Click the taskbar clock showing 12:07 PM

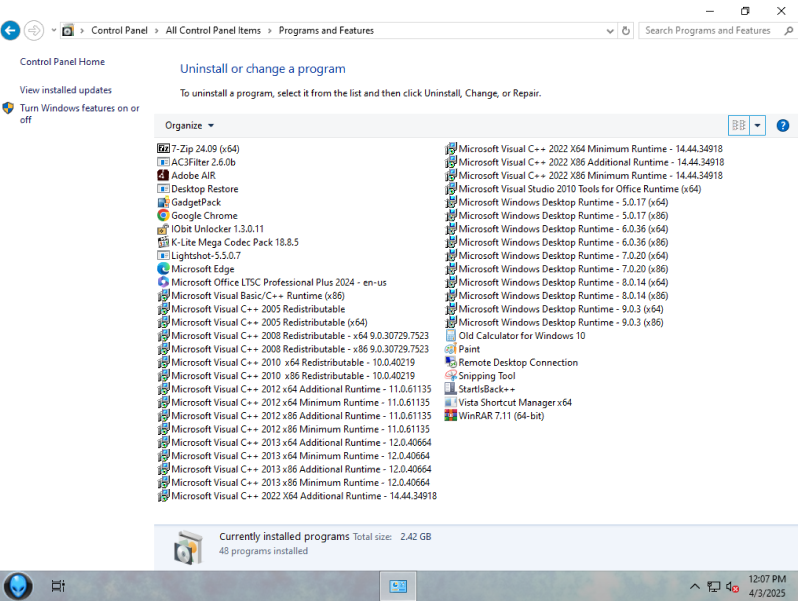[767, 586]
